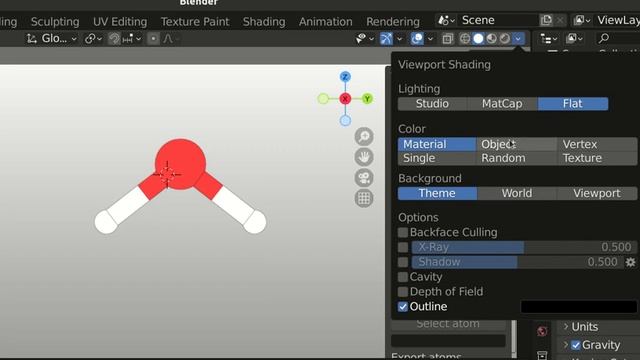Set color mode to Object
This screenshot has width=640, height=360.
coord(517,144)
